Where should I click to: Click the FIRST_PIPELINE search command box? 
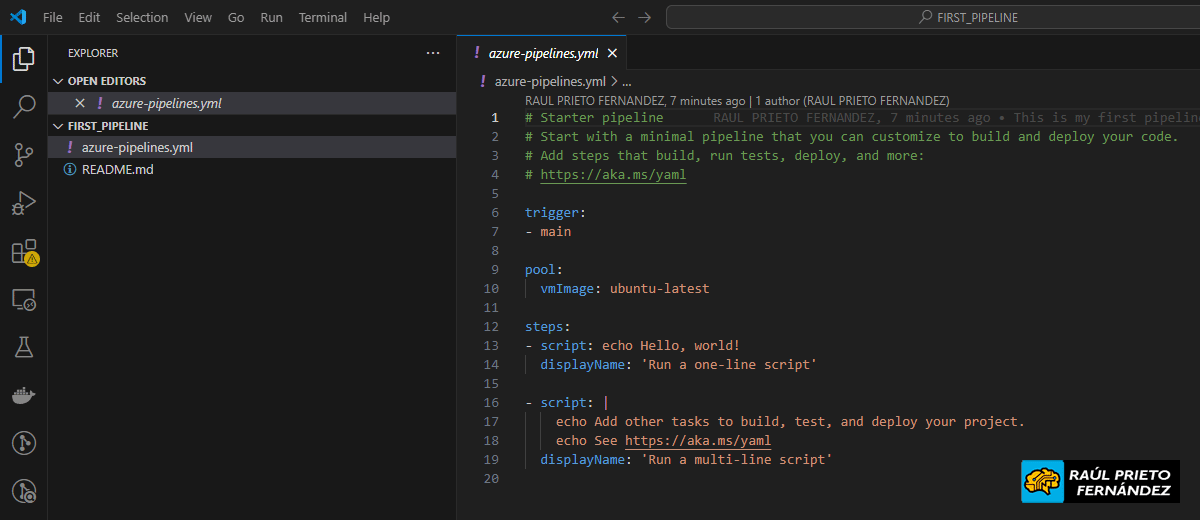[x=932, y=18]
